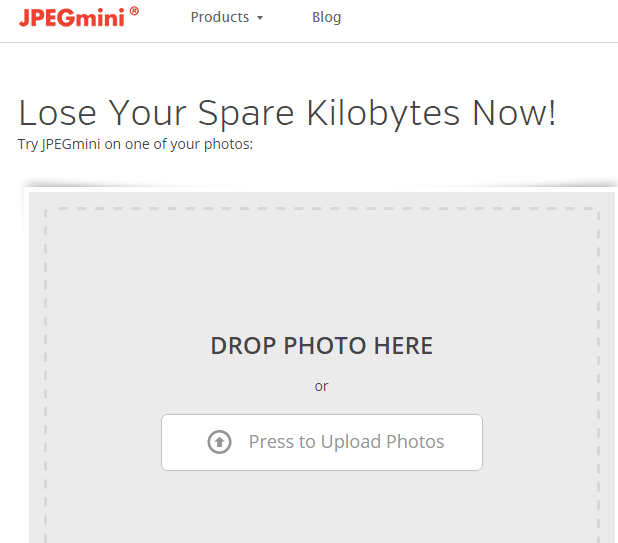Click the "HERE" word in the drop area

[403, 346]
